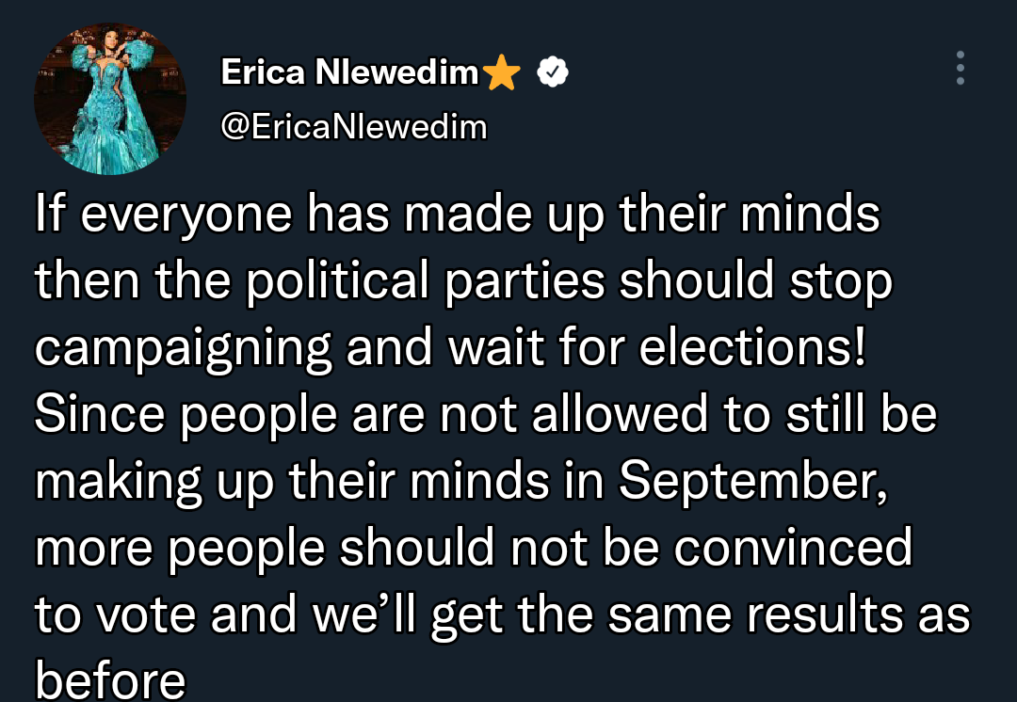Click the verified checkmark badge

point(553,72)
